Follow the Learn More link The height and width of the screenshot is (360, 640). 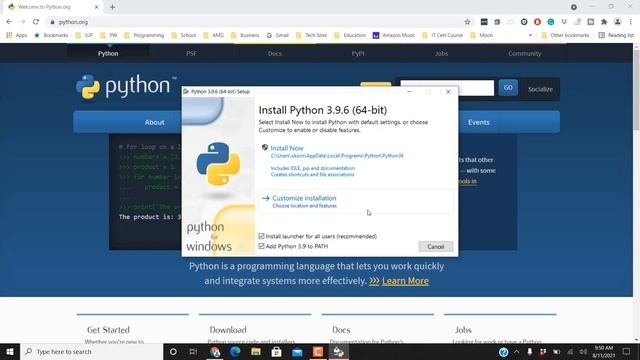[x=405, y=281]
